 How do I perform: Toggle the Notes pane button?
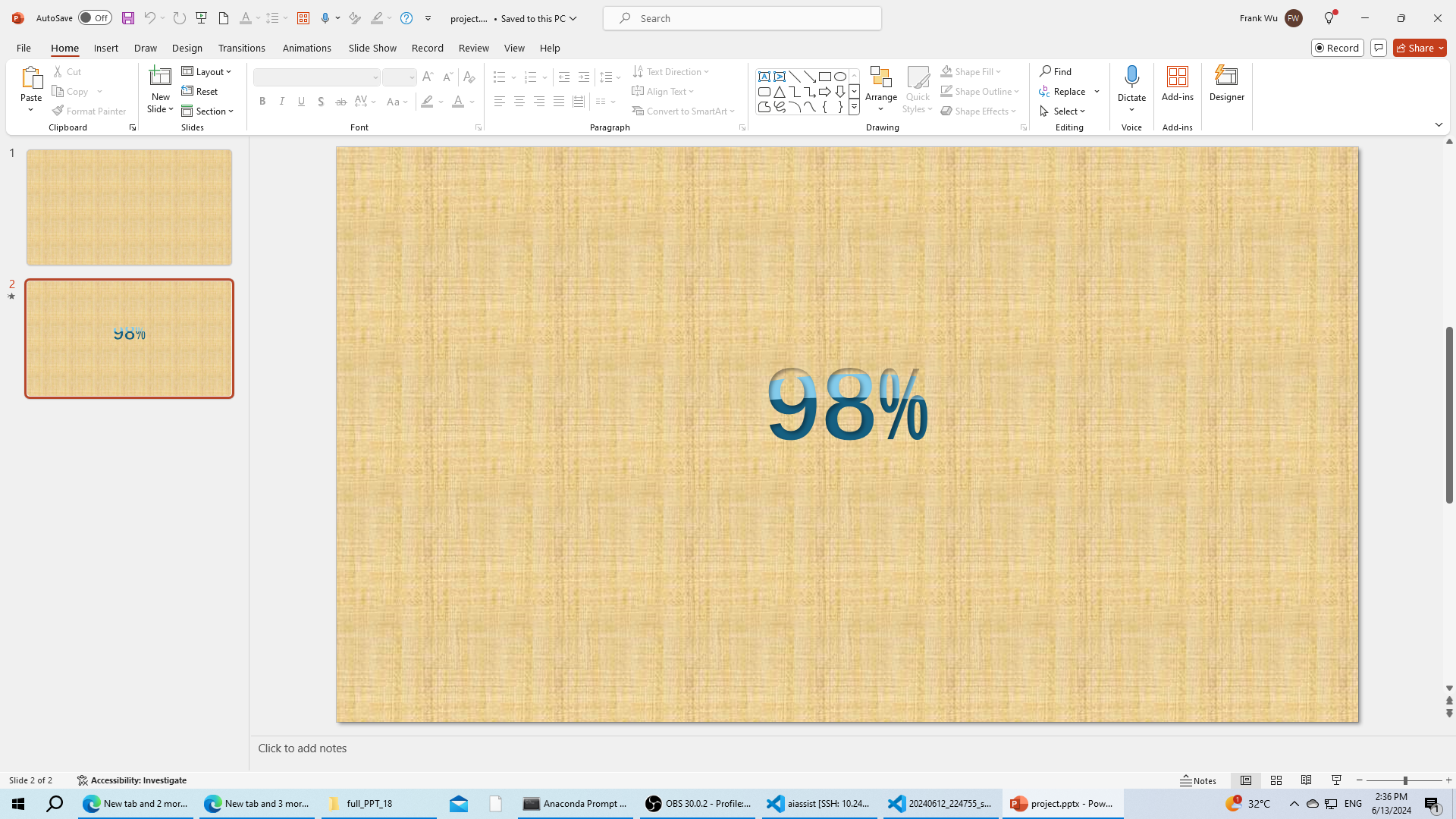[x=1198, y=780]
